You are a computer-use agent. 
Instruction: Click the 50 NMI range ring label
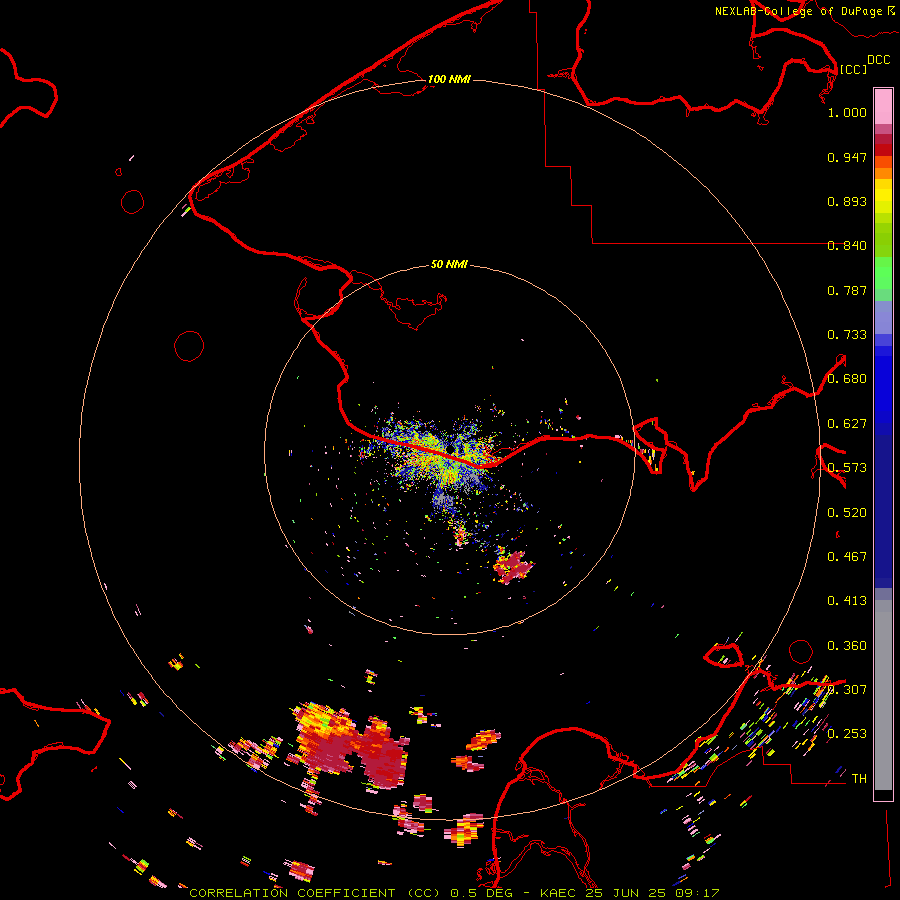449,264
